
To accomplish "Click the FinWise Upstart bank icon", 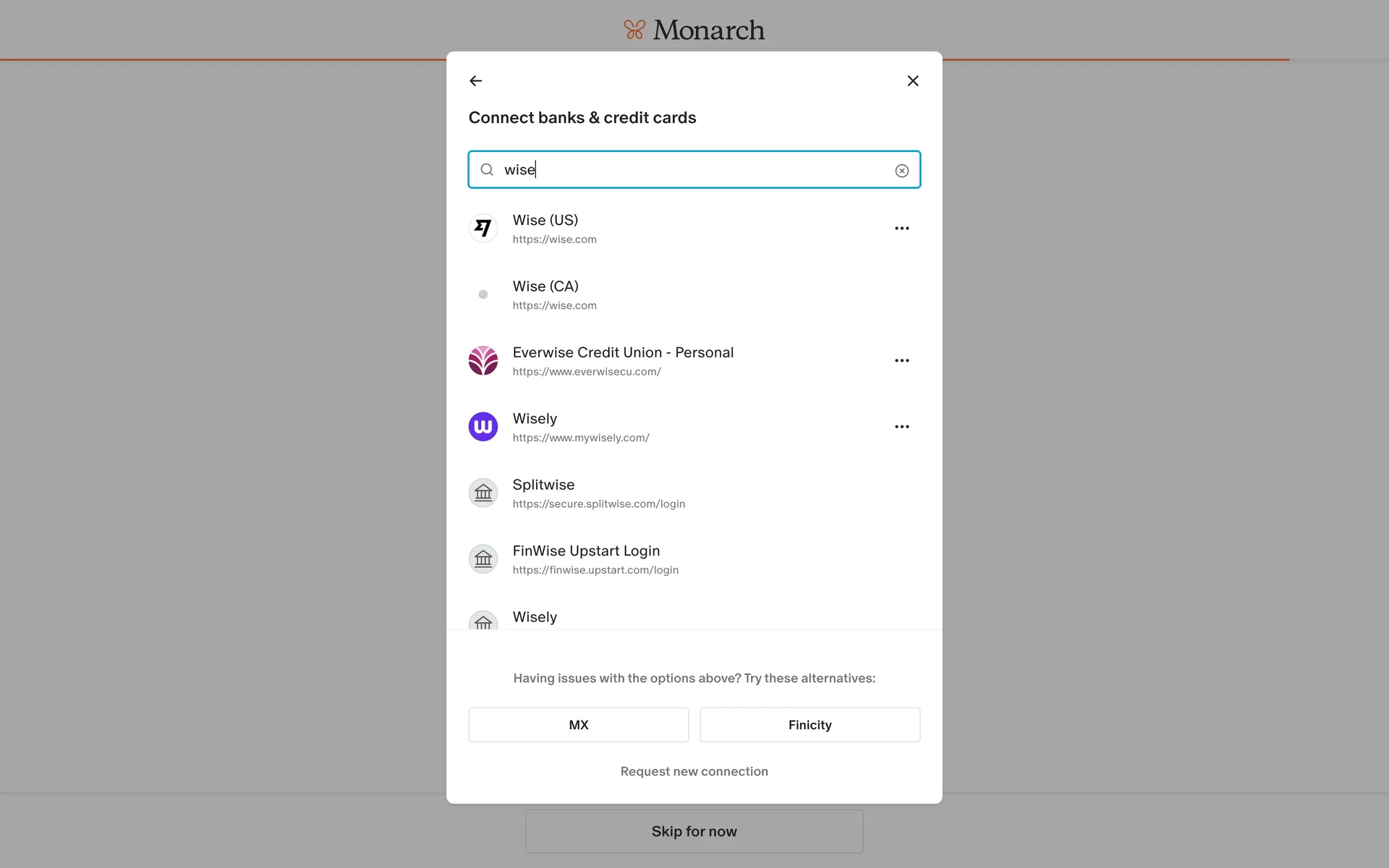I will point(483,559).
